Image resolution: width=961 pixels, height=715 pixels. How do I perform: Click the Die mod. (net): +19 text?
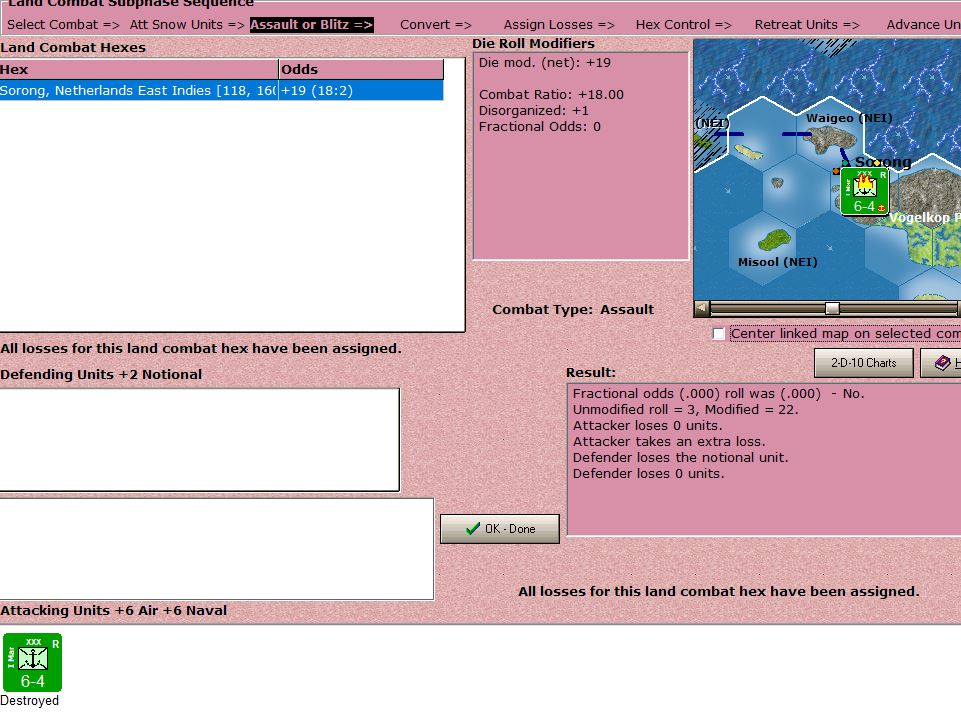(544, 62)
